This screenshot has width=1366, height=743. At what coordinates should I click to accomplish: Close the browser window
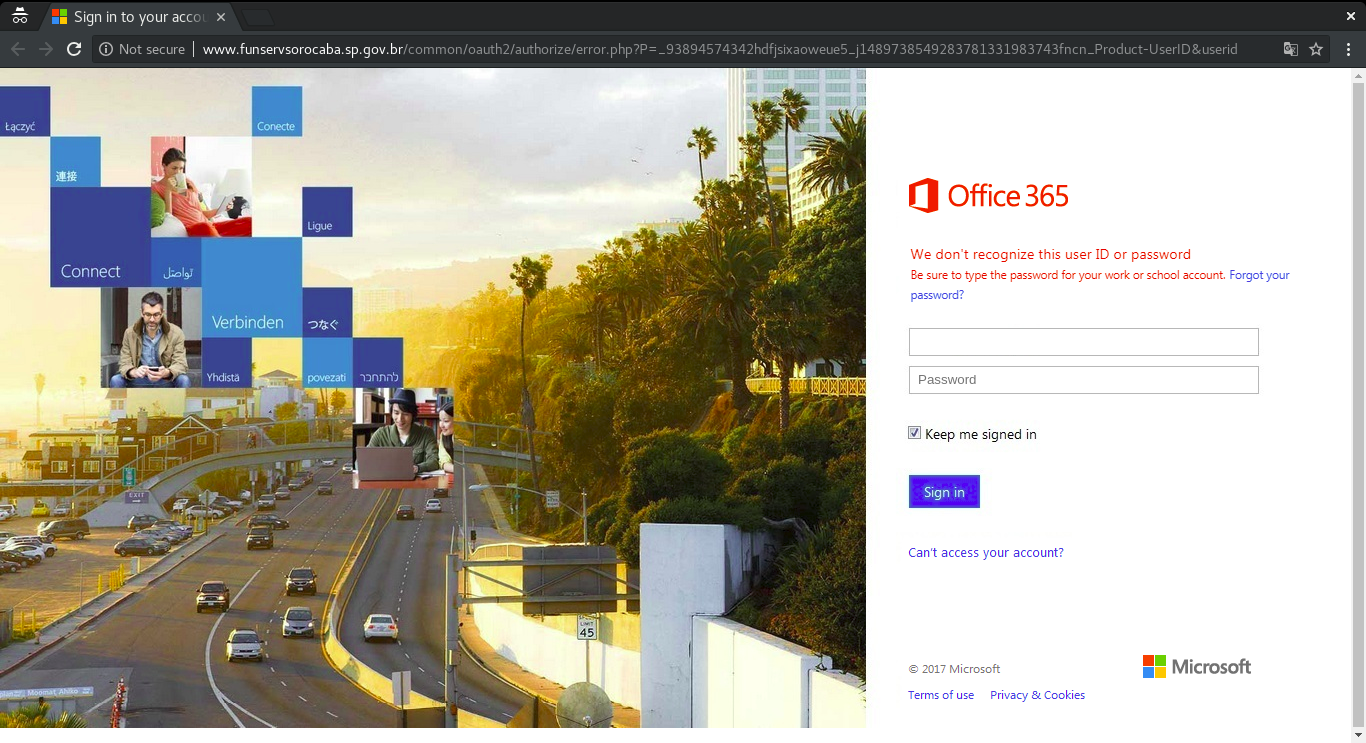[1351, 16]
